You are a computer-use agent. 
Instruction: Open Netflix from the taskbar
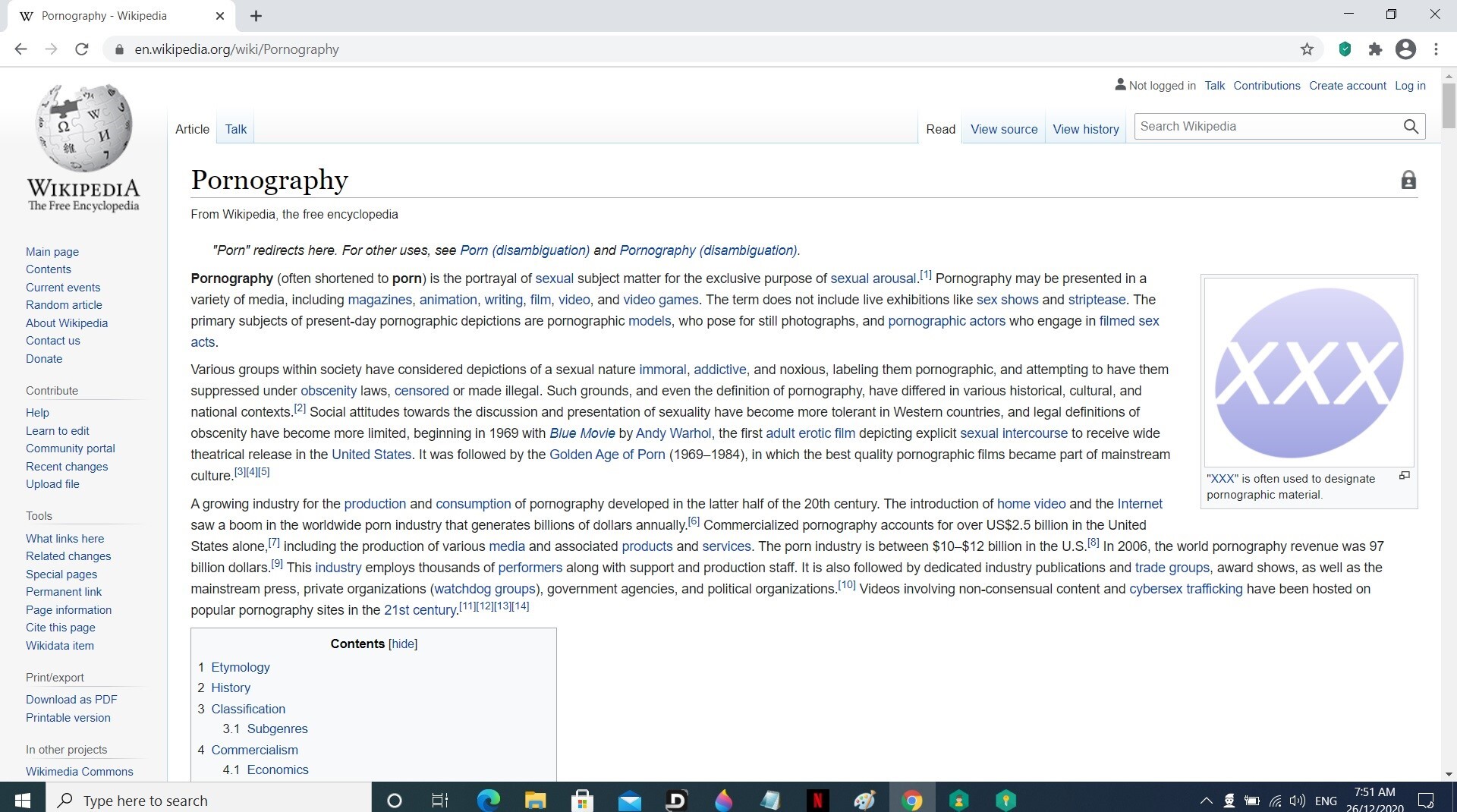click(x=817, y=800)
